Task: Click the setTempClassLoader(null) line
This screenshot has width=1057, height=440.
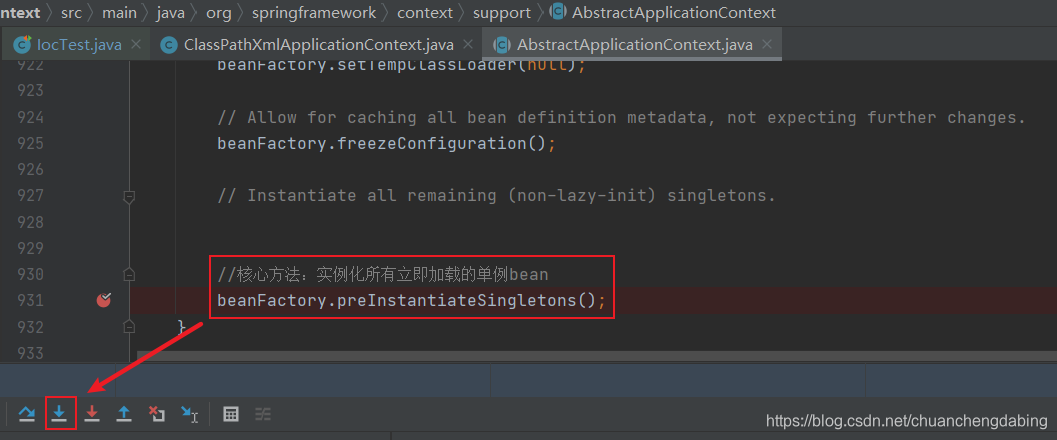Action: click(x=402, y=65)
